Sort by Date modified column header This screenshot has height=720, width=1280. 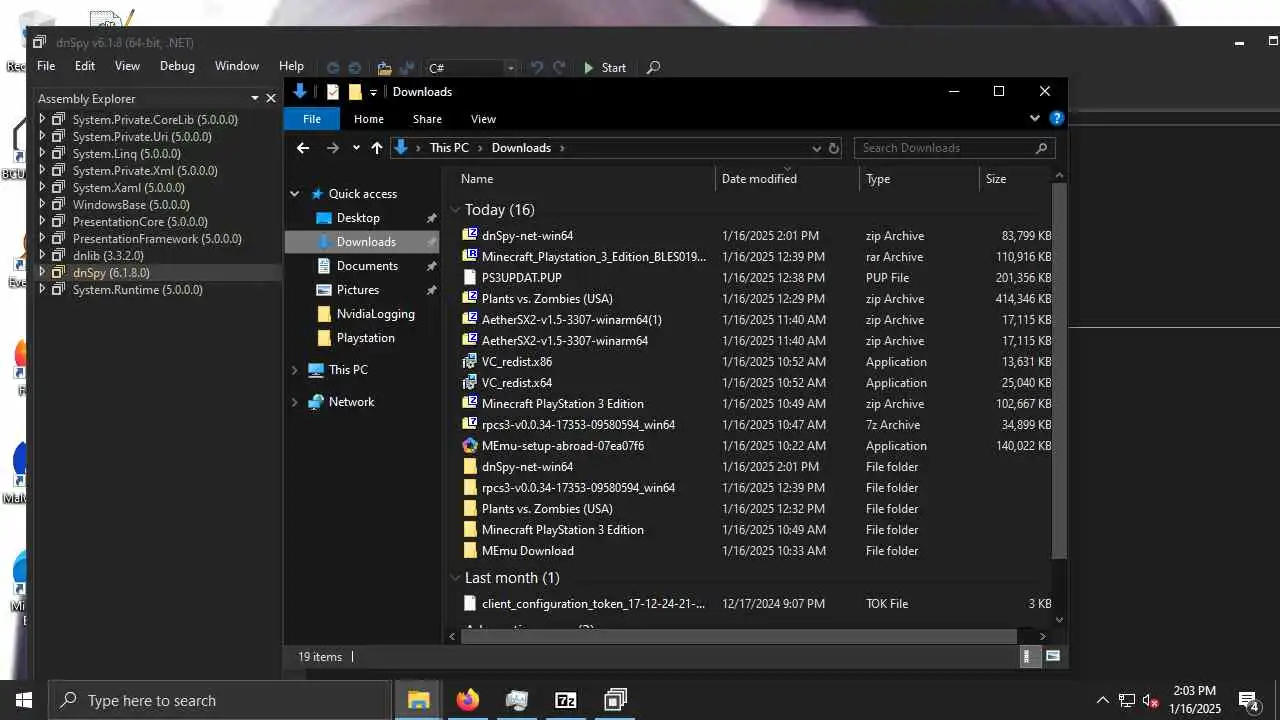click(787, 179)
